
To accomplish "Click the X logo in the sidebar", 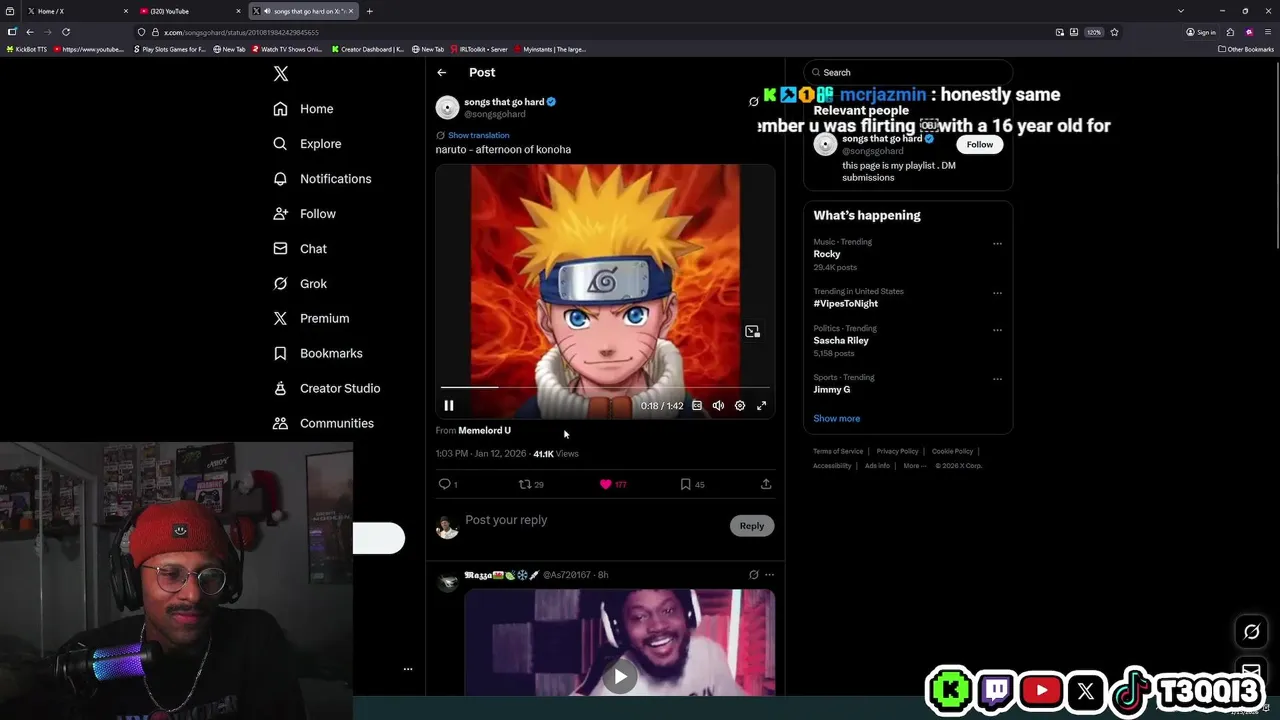I will (281, 74).
